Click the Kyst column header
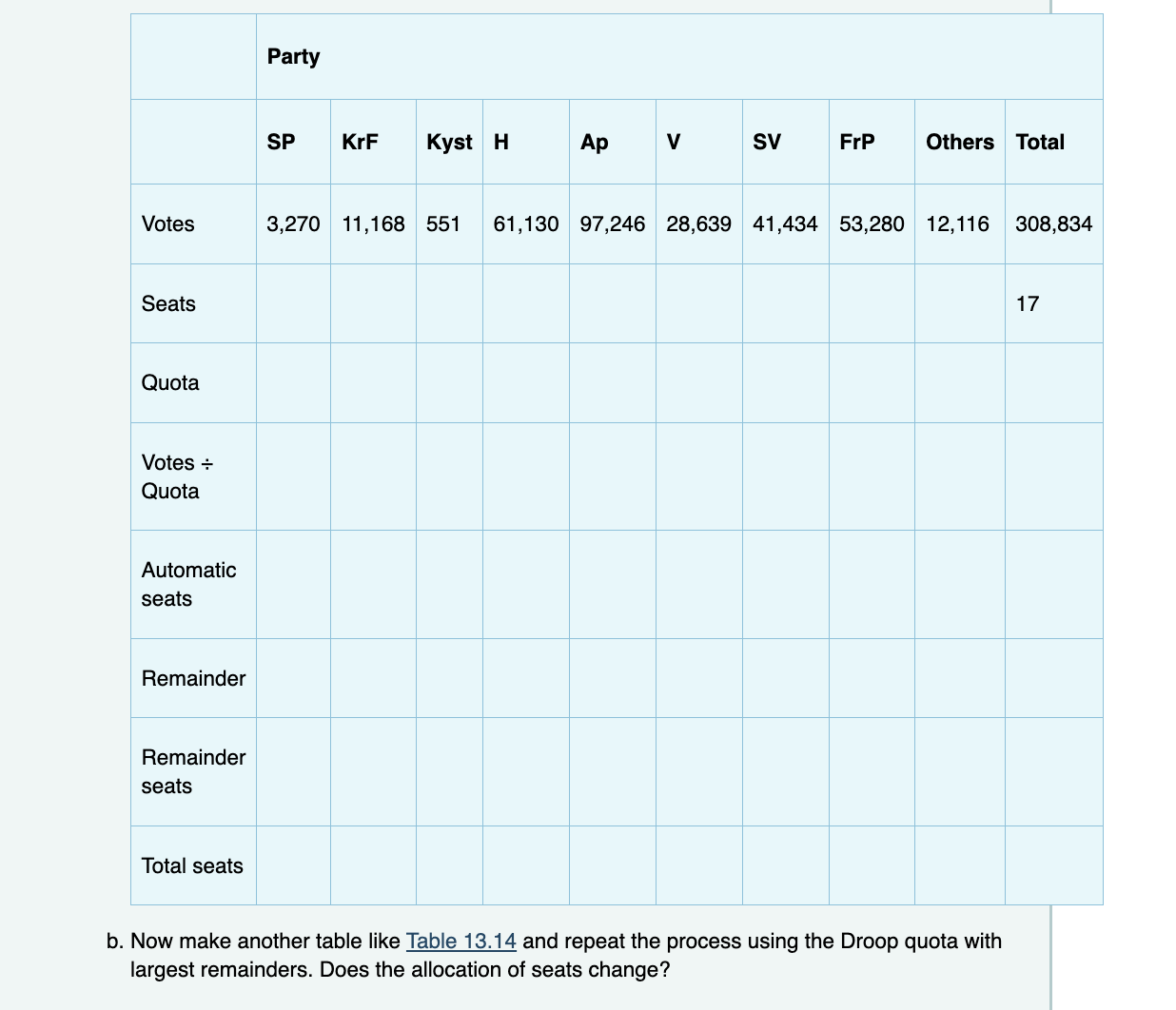The width and height of the screenshot is (1176, 1010). coord(448,141)
